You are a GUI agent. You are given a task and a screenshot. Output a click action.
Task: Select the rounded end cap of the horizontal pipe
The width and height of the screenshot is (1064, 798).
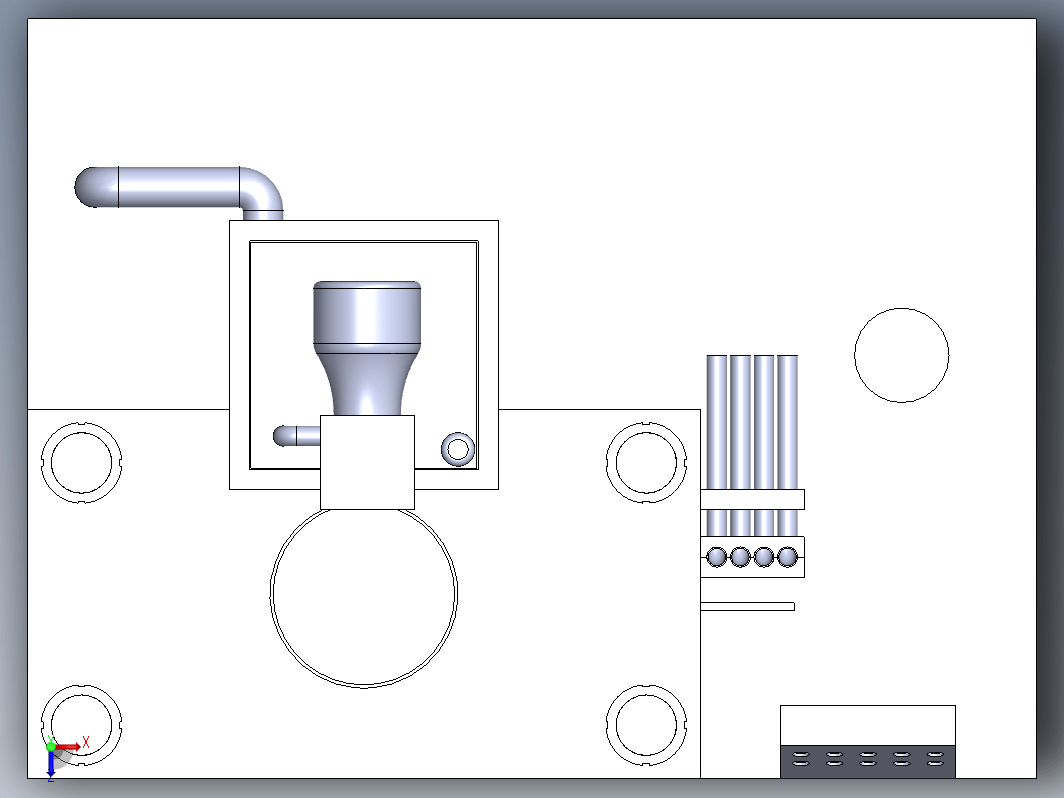pos(96,187)
